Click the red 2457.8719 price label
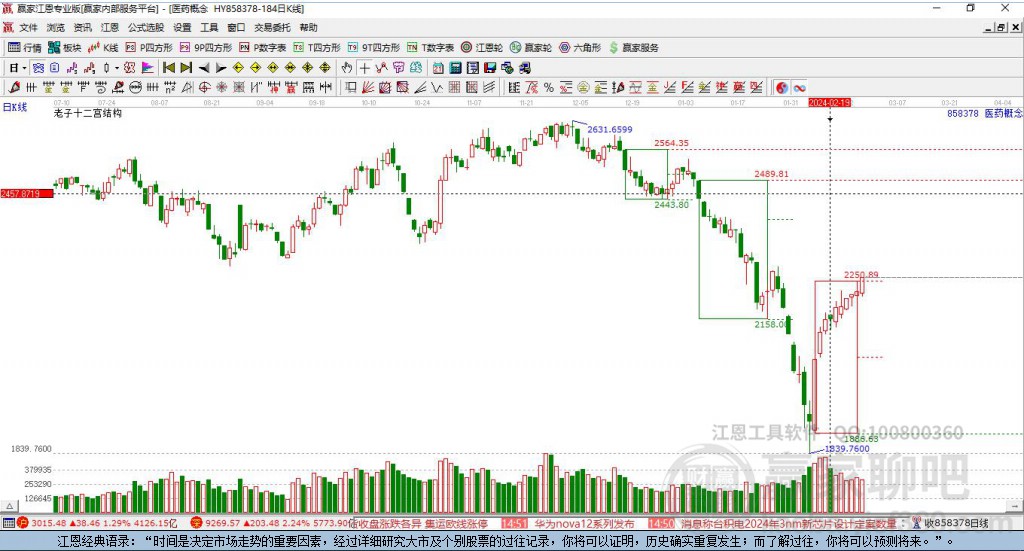 click(27, 194)
